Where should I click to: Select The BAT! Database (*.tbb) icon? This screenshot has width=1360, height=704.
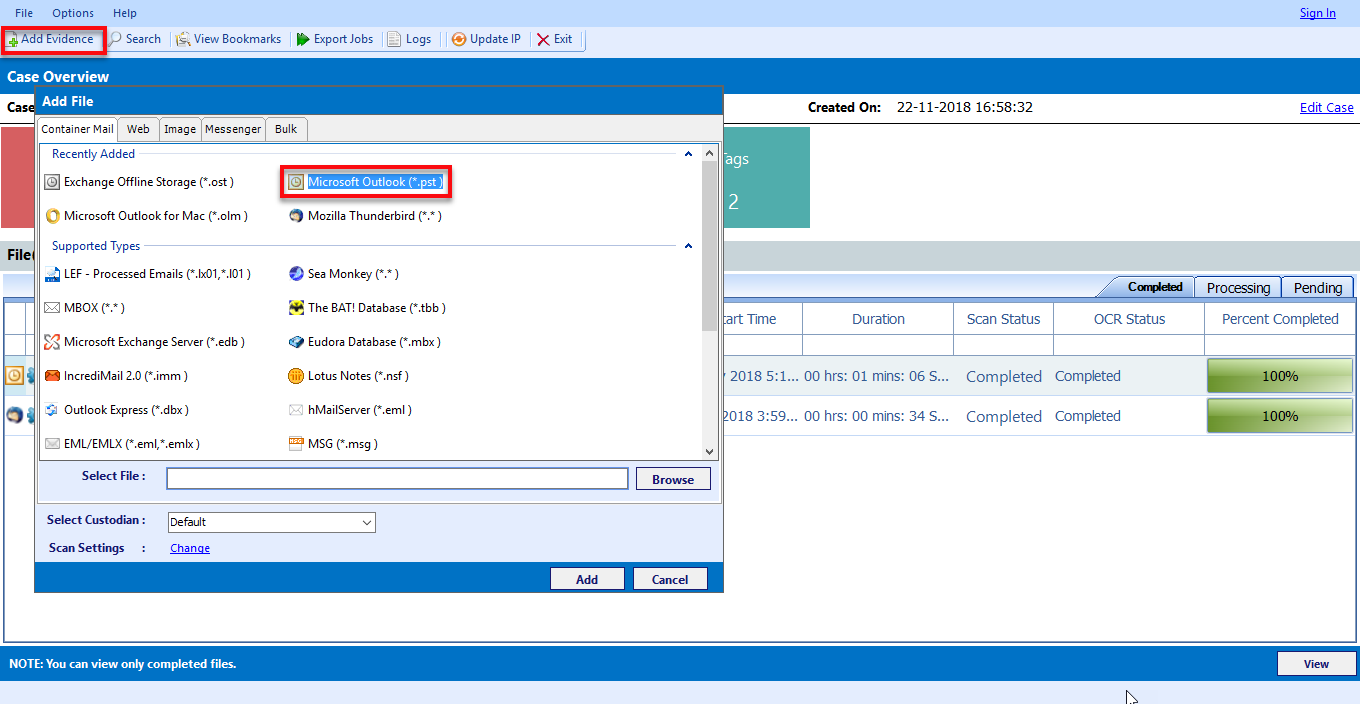(x=296, y=308)
